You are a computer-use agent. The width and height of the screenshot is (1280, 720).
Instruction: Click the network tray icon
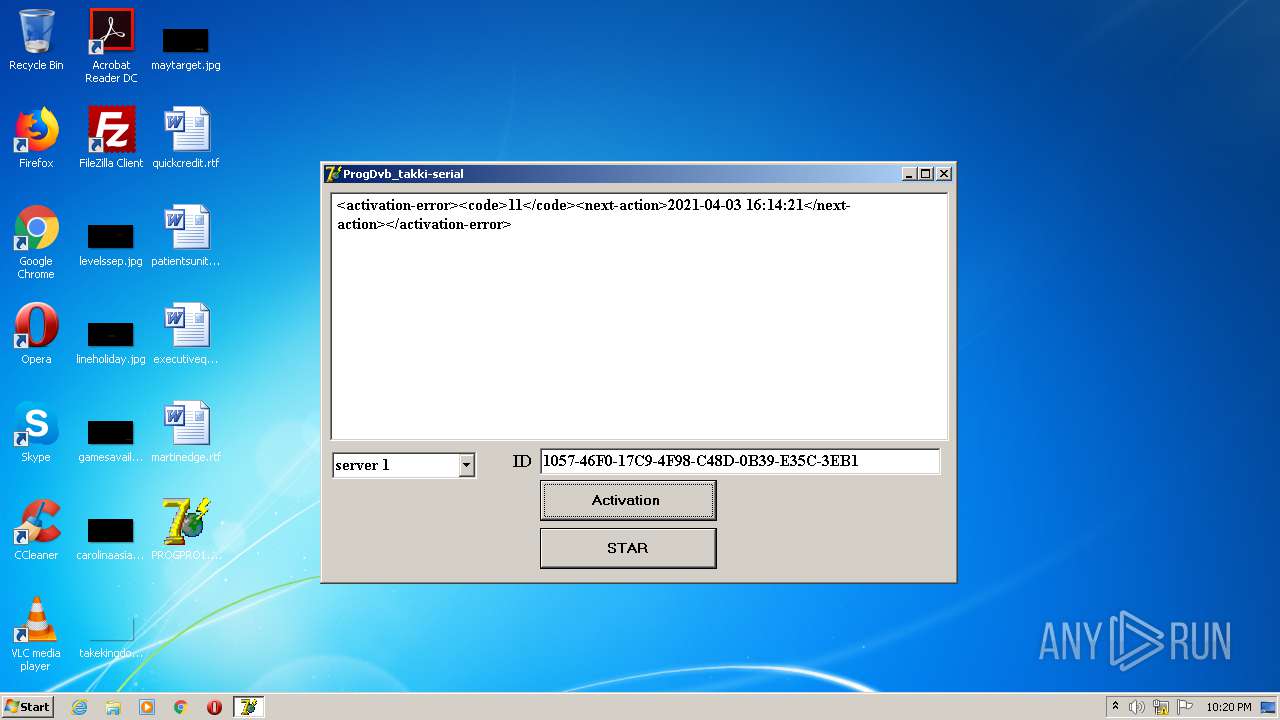pos(1161,707)
